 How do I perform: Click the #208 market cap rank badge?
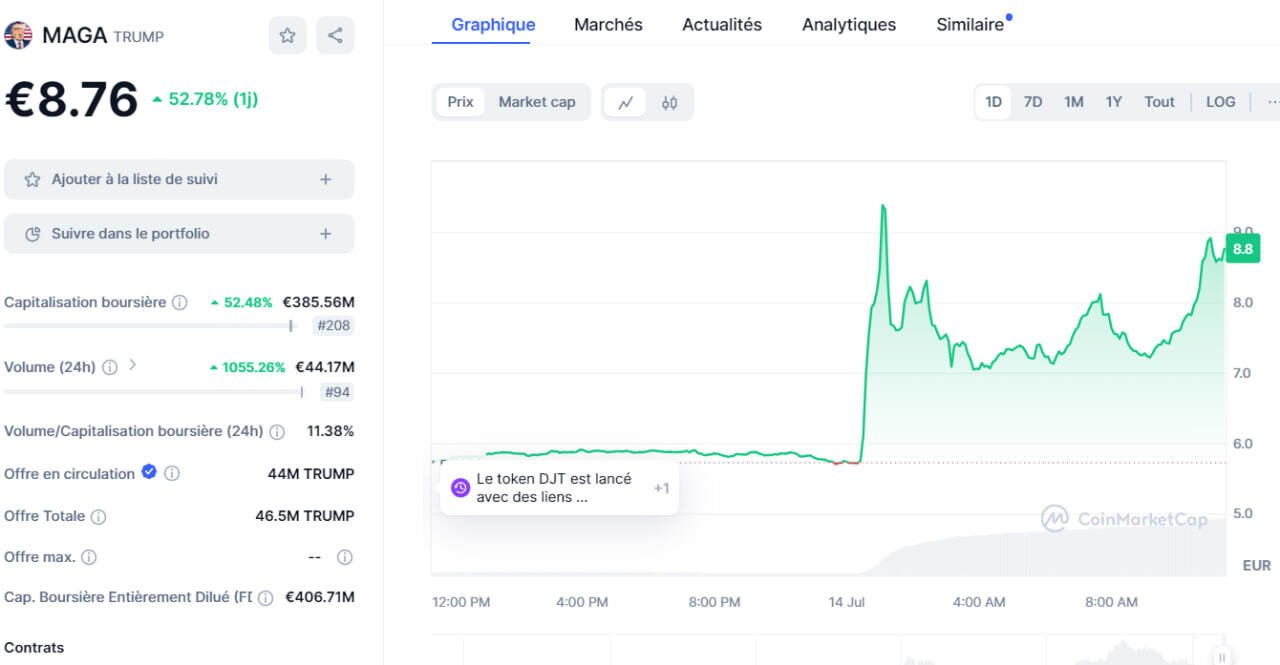pyautogui.click(x=333, y=325)
